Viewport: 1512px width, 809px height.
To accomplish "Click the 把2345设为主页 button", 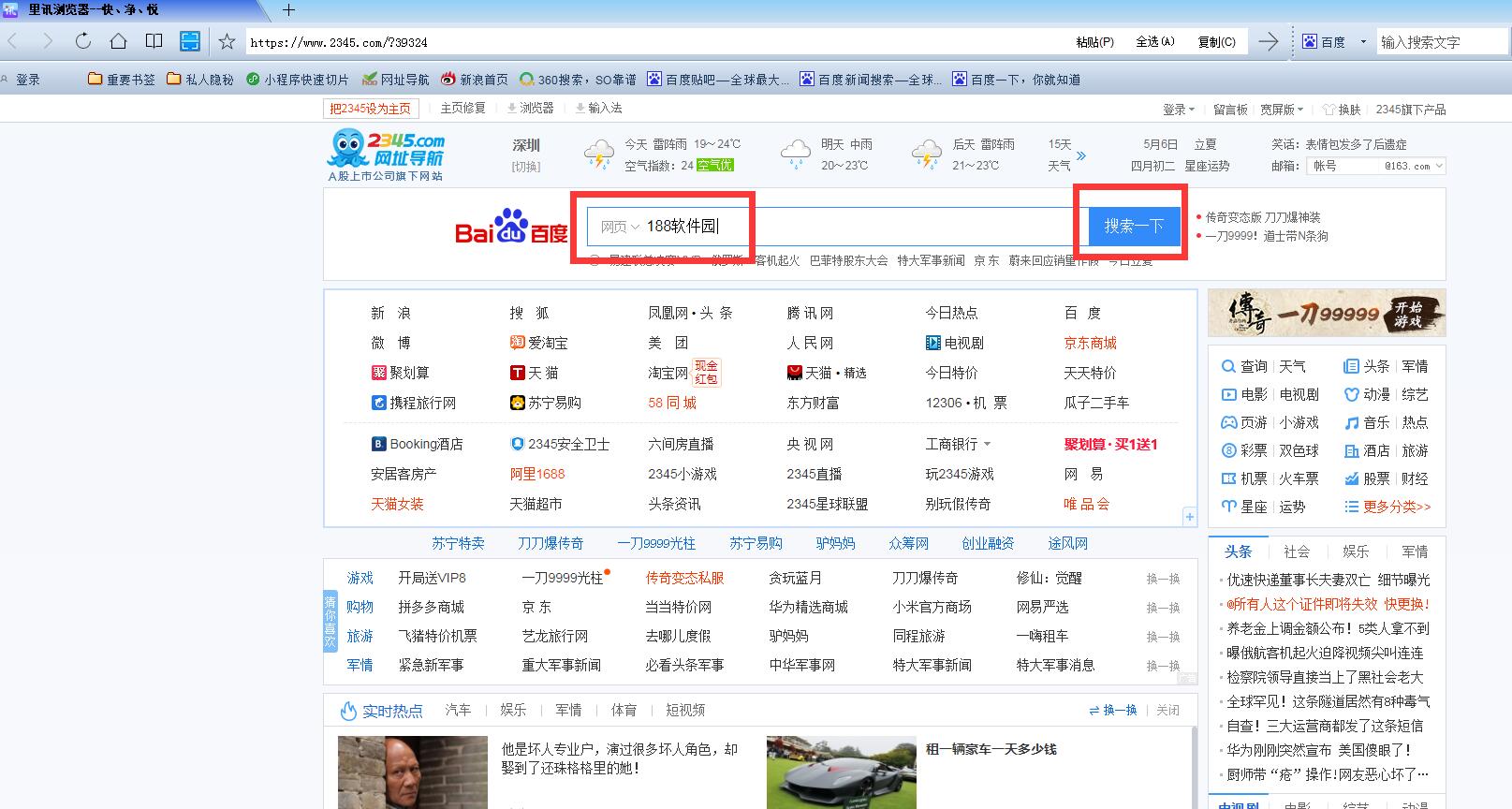I will pyautogui.click(x=370, y=109).
